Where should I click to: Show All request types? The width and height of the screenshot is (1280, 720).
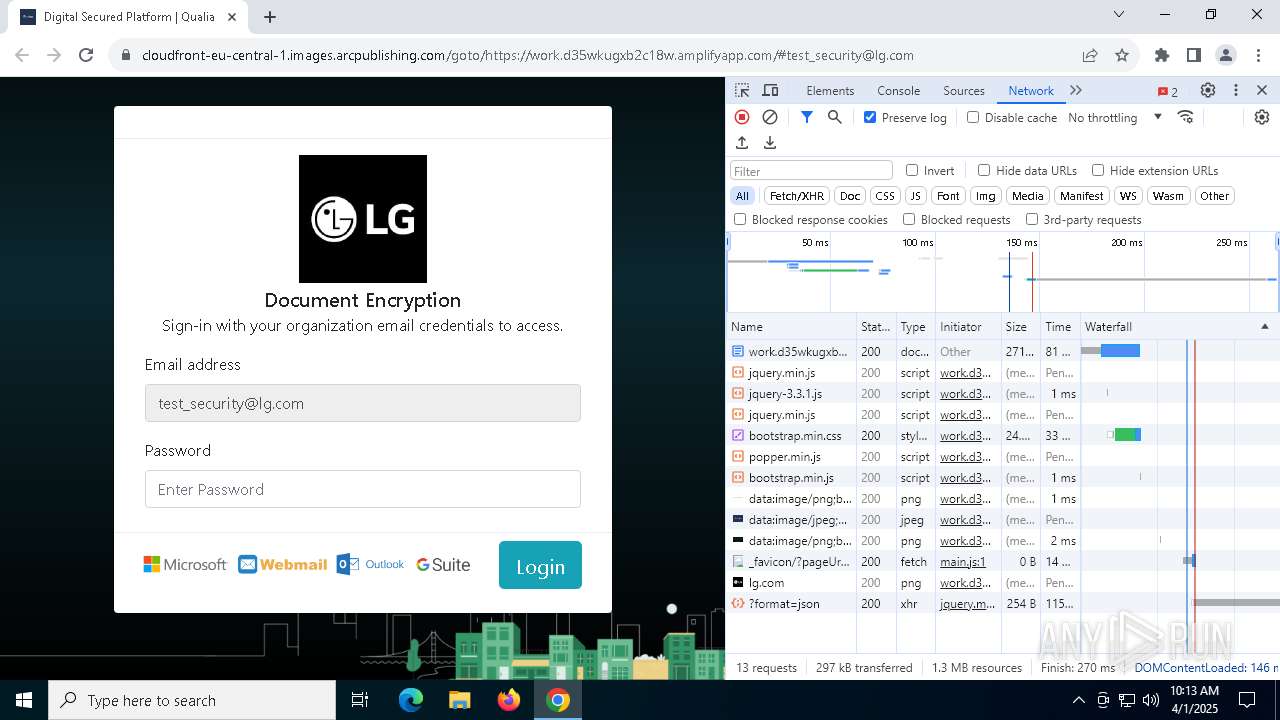742,196
